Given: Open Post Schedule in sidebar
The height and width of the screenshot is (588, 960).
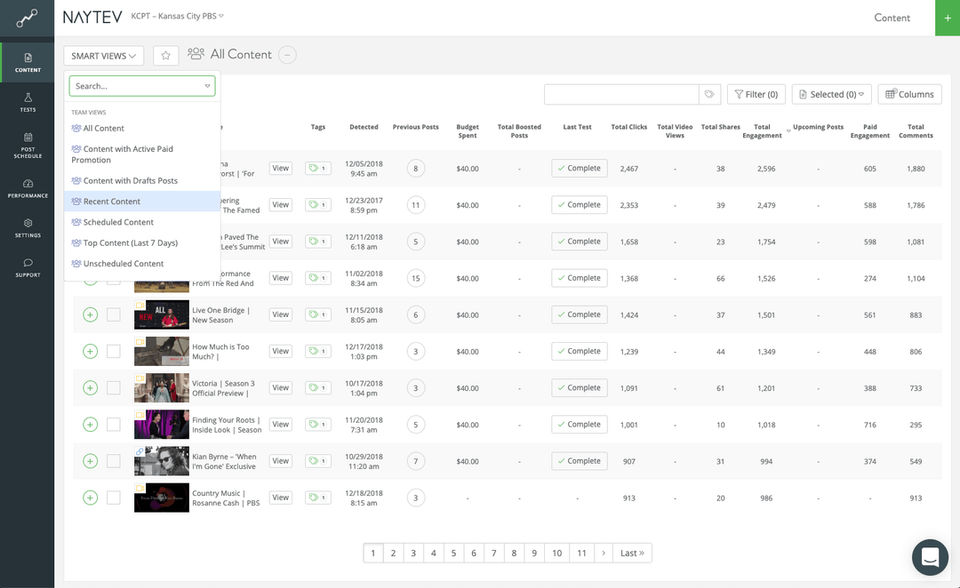Looking at the screenshot, I should pyautogui.click(x=28, y=145).
